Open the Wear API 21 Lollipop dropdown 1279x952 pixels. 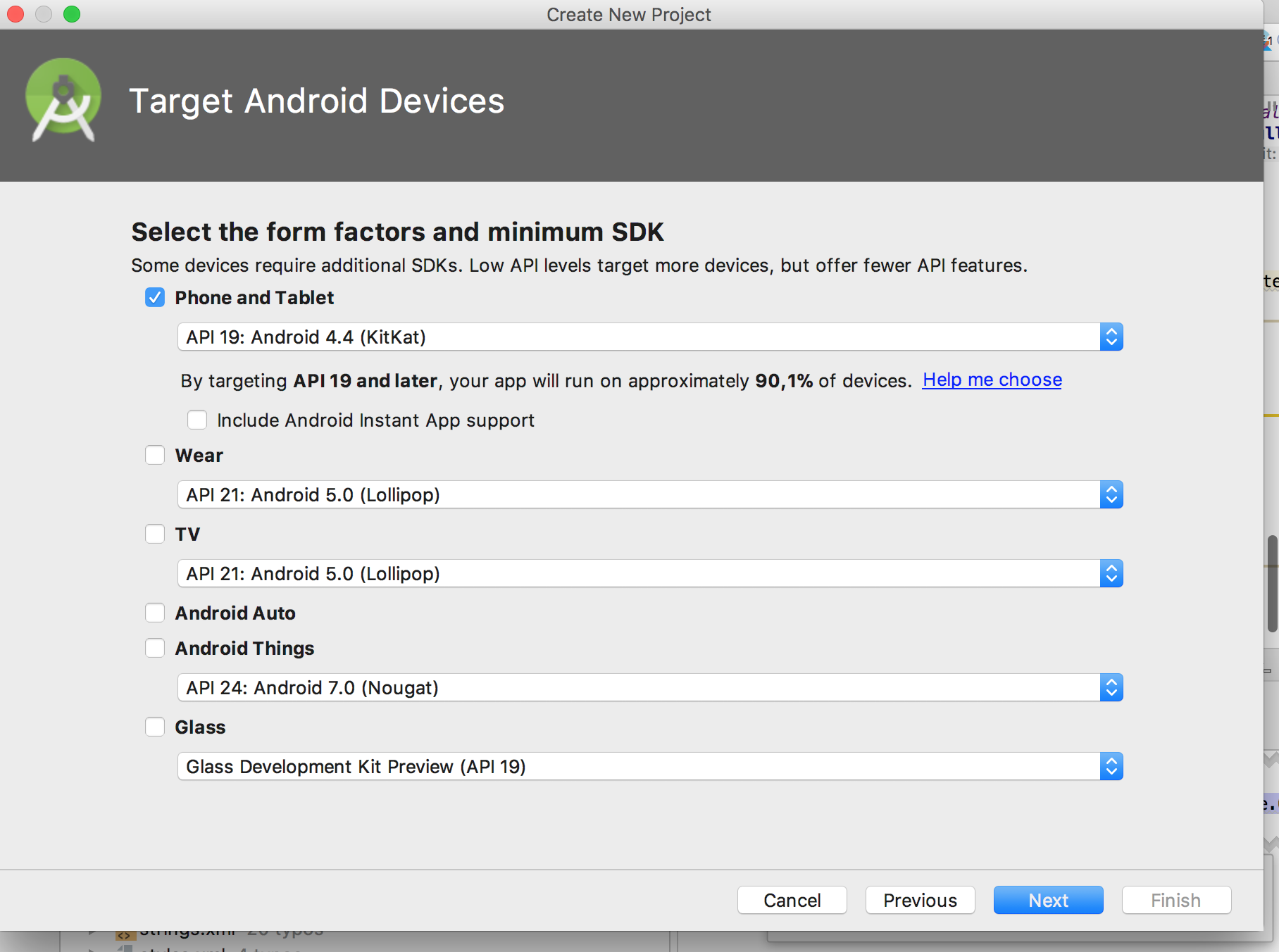[650, 495]
